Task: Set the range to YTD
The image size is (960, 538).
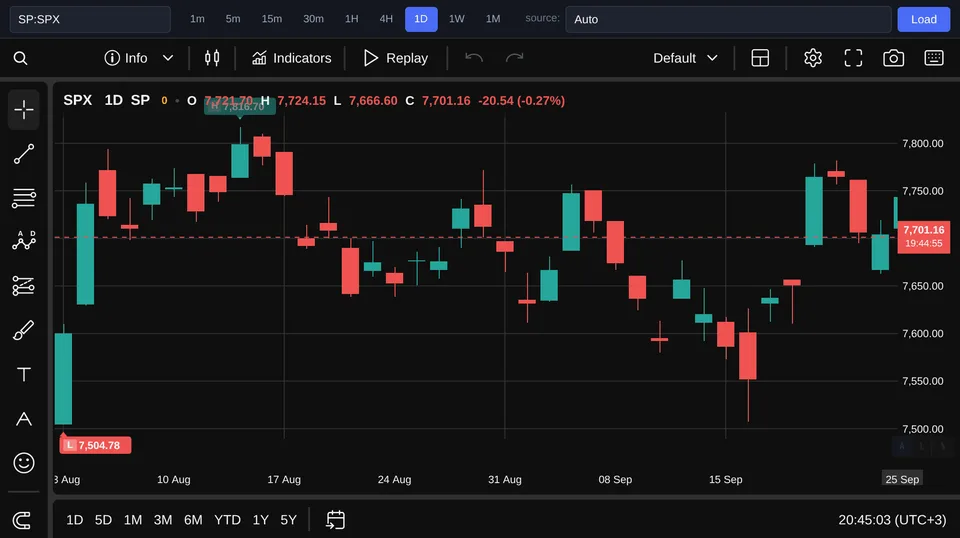Action: pyautogui.click(x=227, y=520)
